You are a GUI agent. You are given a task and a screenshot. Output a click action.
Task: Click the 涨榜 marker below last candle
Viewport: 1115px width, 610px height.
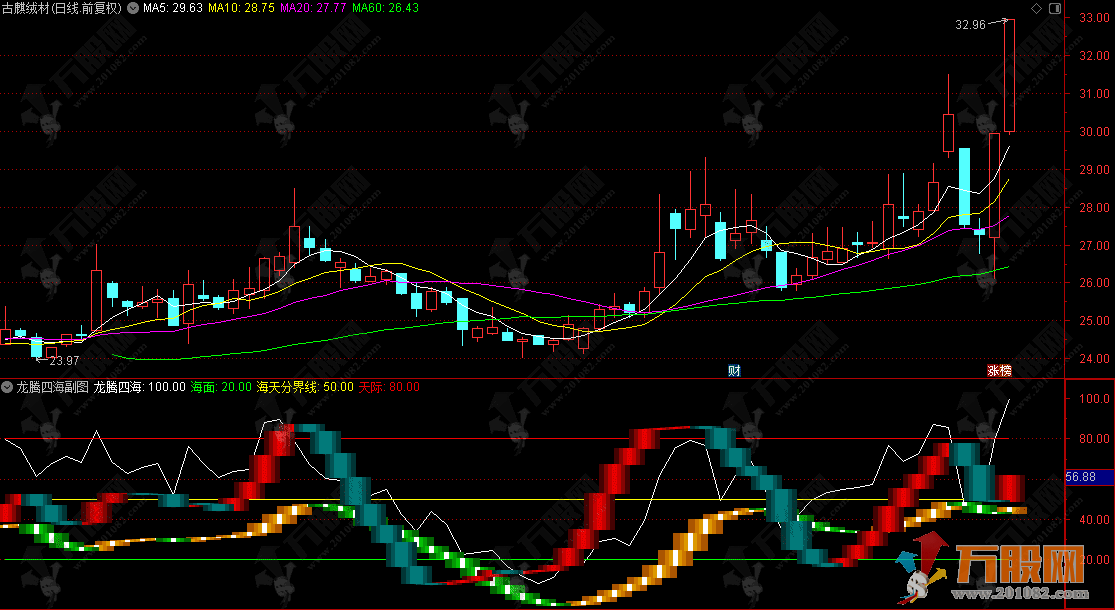(999, 370)
